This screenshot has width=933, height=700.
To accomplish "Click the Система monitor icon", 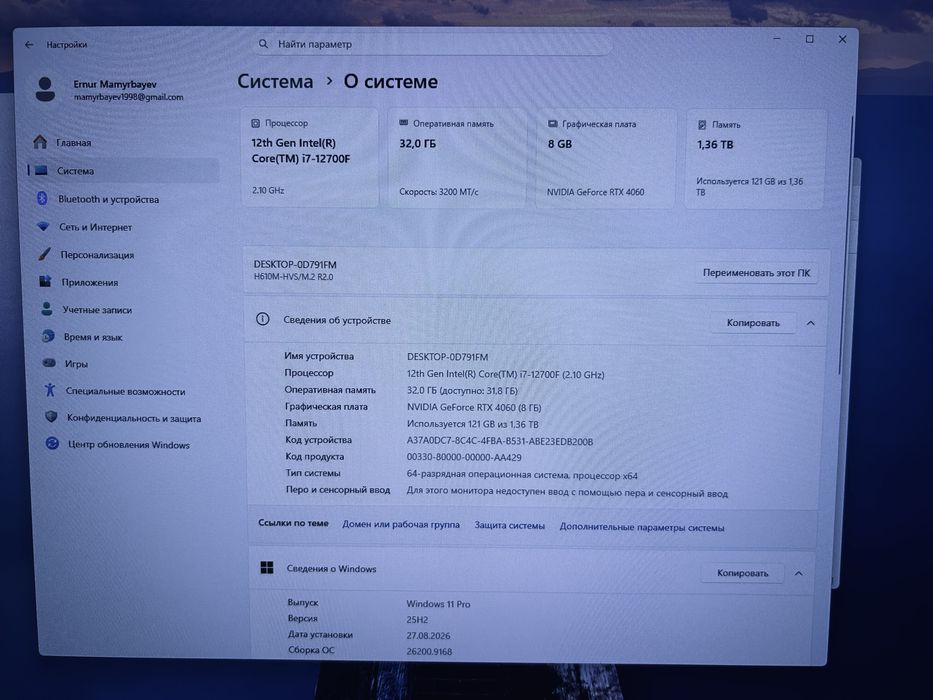I will pyautogui.click(x=41, y=170).
